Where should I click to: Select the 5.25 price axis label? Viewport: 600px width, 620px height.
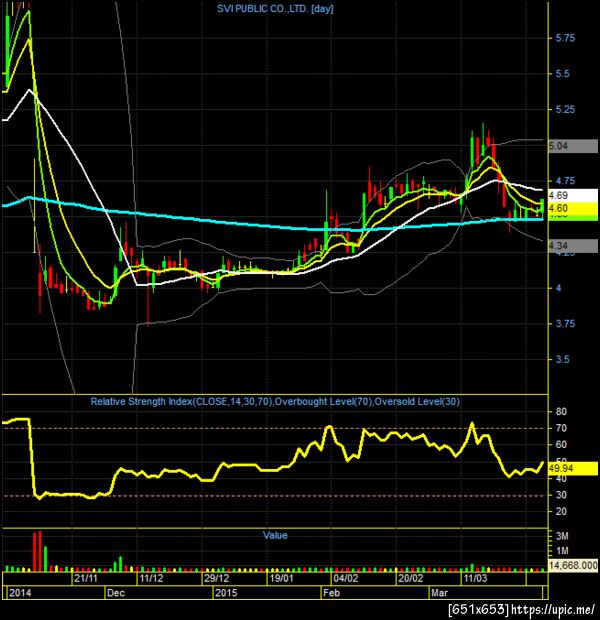coord(565,110)
